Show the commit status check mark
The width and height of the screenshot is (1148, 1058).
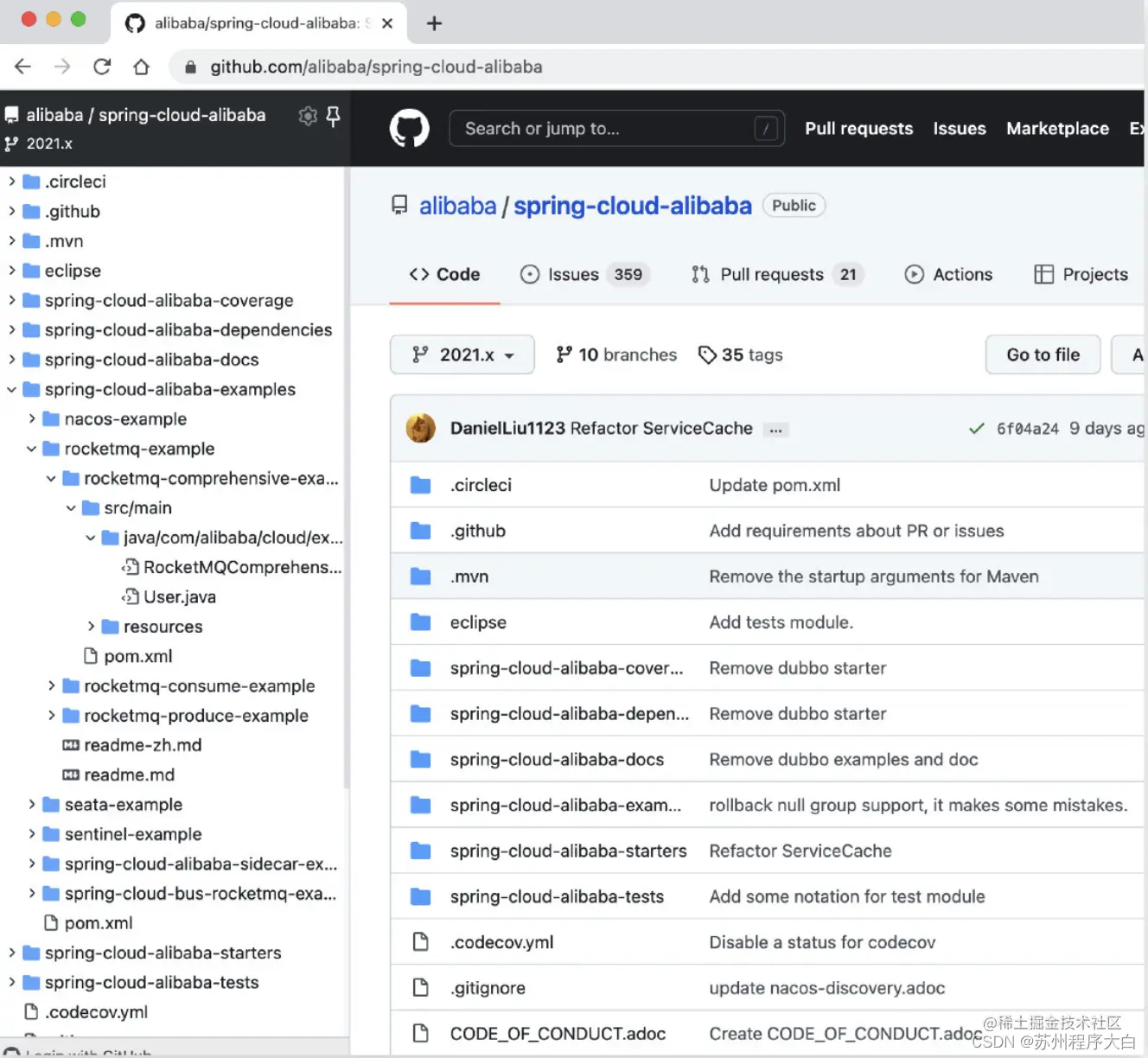pos(976,429)
